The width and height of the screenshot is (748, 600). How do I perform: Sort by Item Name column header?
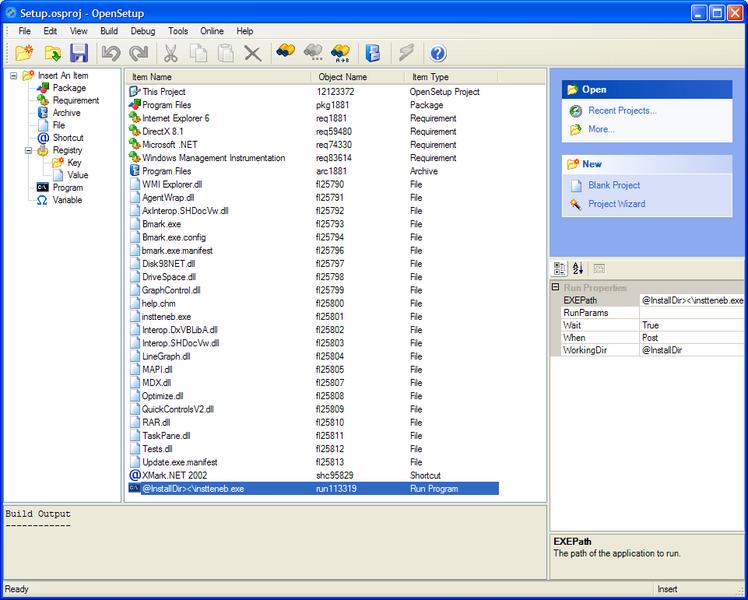218,77
